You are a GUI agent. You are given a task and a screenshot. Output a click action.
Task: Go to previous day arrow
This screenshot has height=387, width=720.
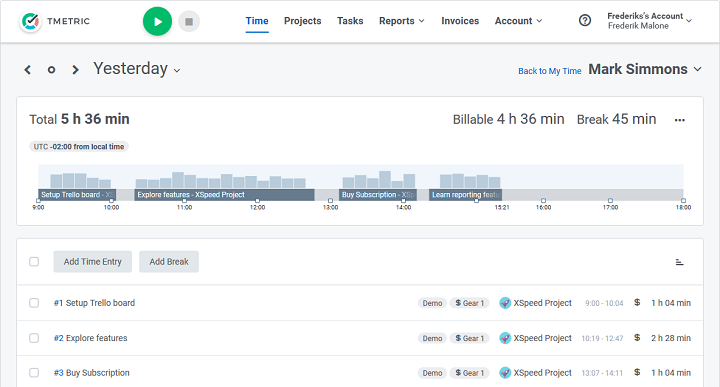click(x=28, y=70)
